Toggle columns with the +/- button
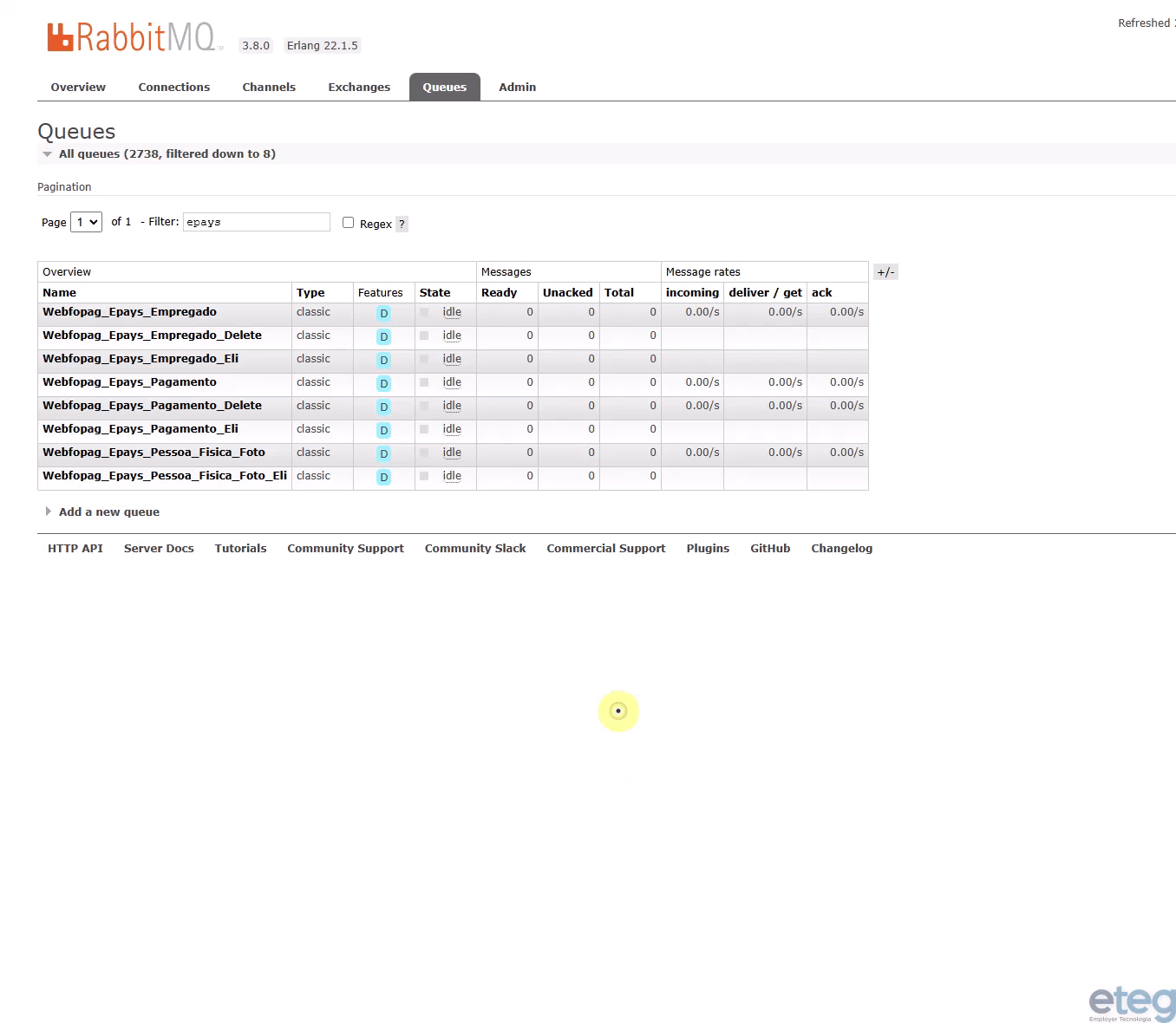1176x1023 pixels. [885, 272]
